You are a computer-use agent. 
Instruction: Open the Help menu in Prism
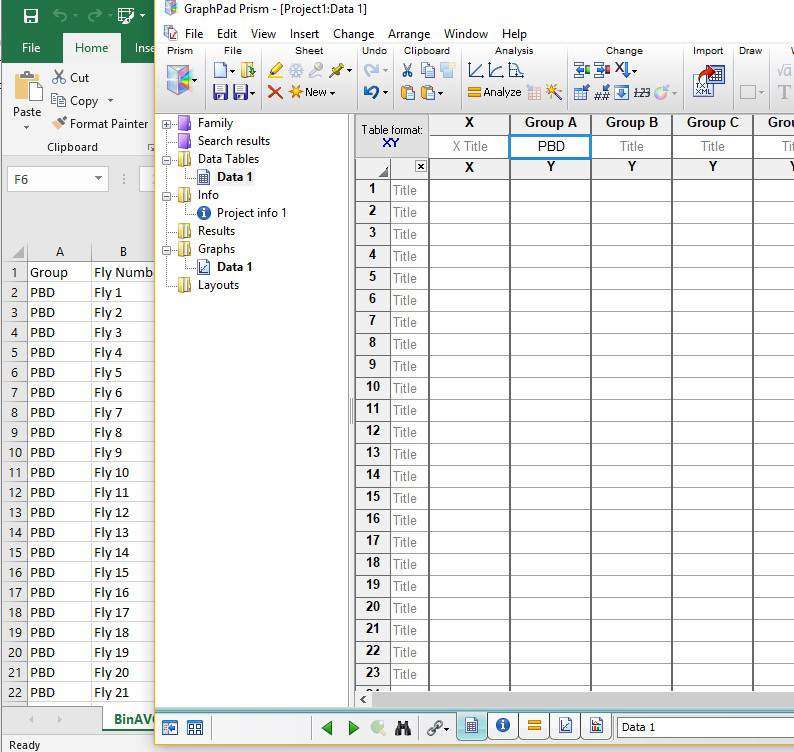514,34
